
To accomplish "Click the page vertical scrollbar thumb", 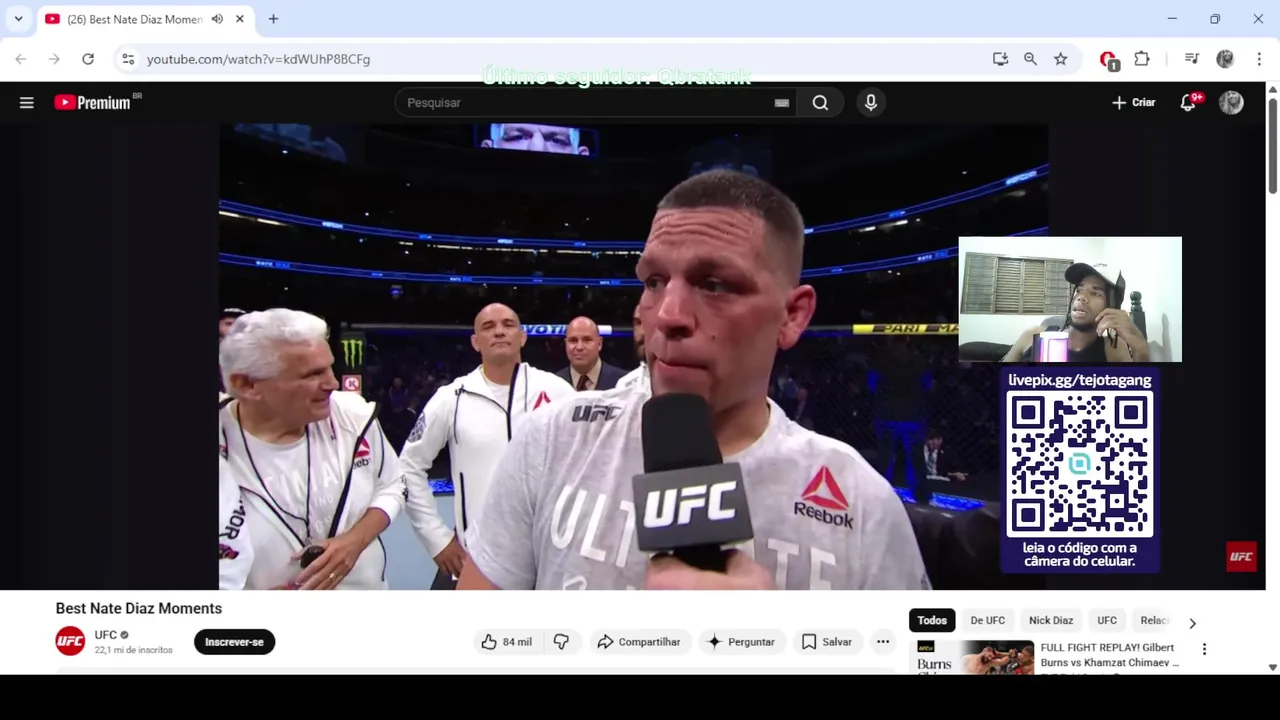I will click(1272, 145).
